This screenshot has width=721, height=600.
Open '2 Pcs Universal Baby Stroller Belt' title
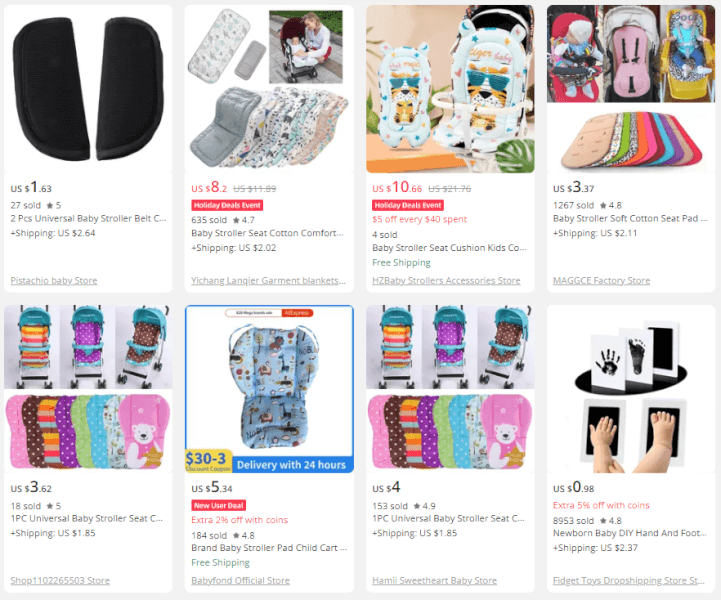click(88, 218)
